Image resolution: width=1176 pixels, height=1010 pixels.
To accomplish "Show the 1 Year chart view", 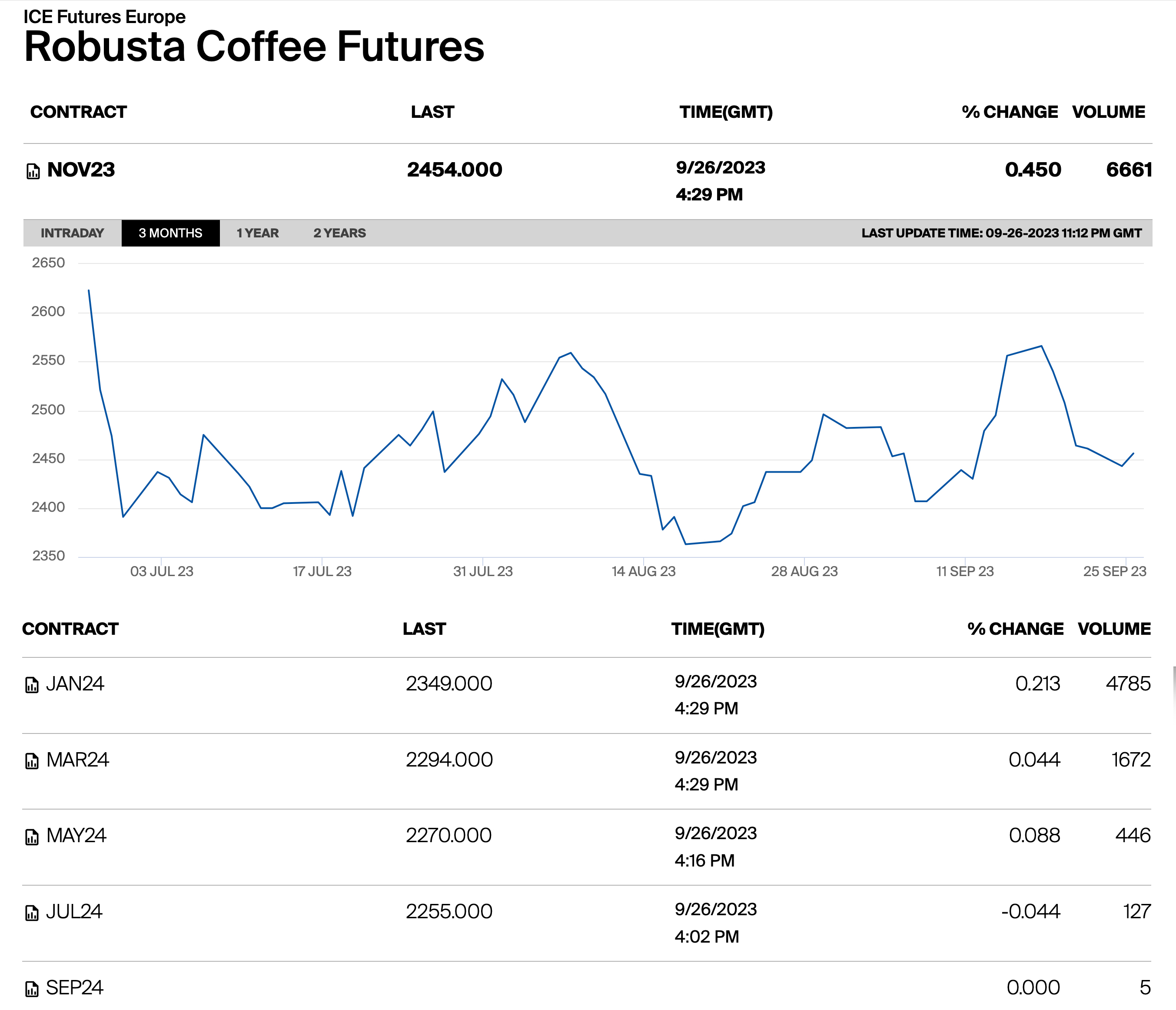I will click(258, 233).
